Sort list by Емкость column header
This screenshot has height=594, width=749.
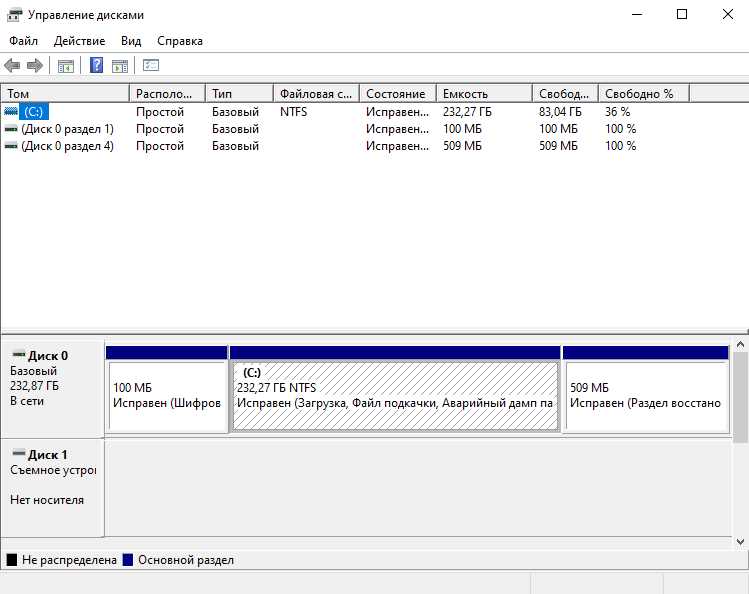click(x=484, y=94)
